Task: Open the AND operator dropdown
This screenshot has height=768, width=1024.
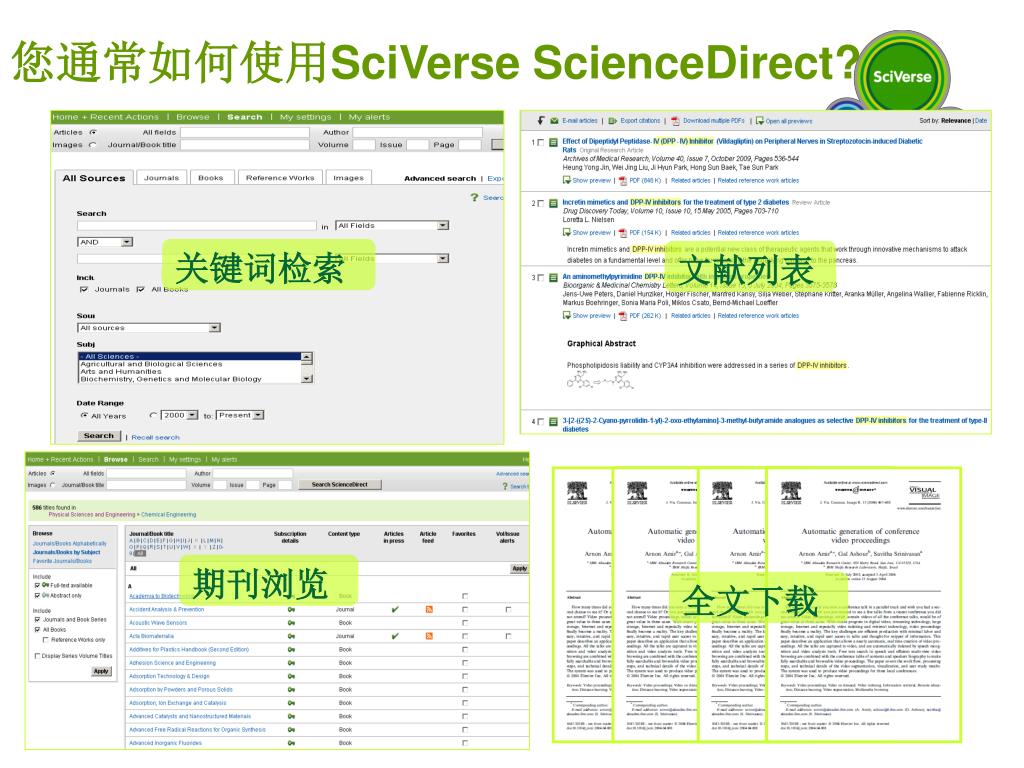Action: pyautogui.click(x=105, y=242)
